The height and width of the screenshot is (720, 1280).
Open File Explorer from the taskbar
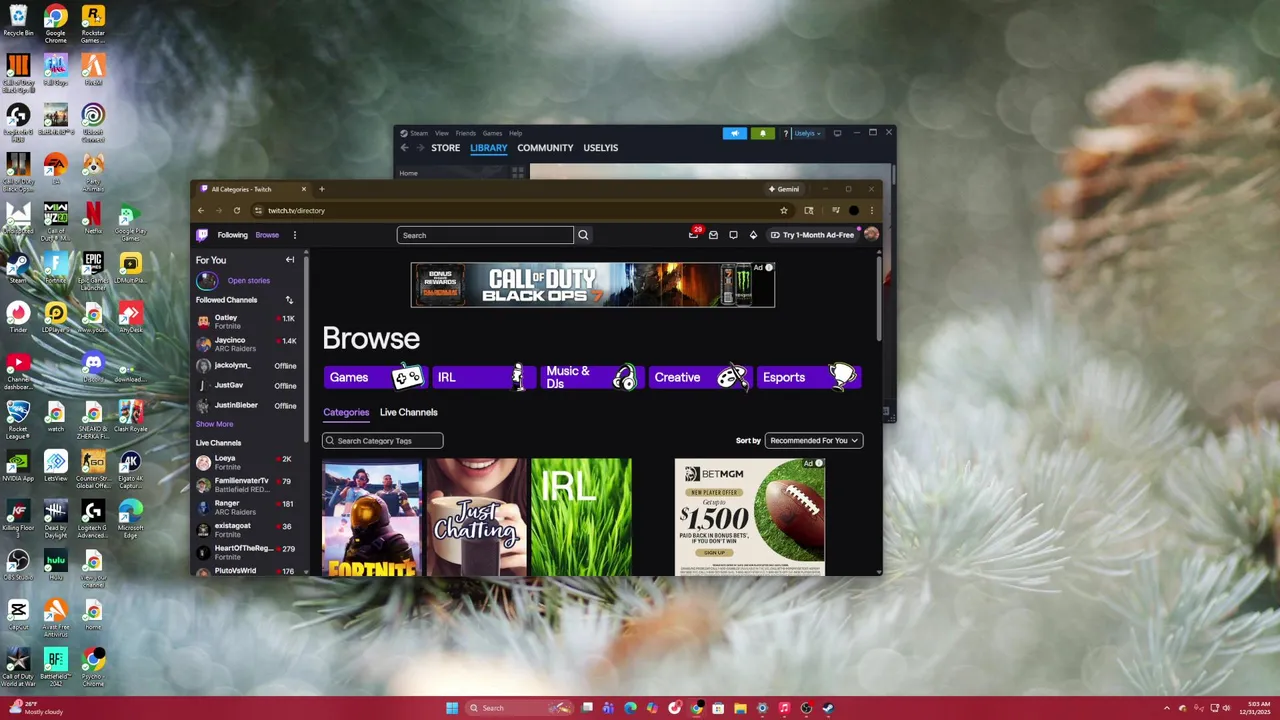point(740,708)
